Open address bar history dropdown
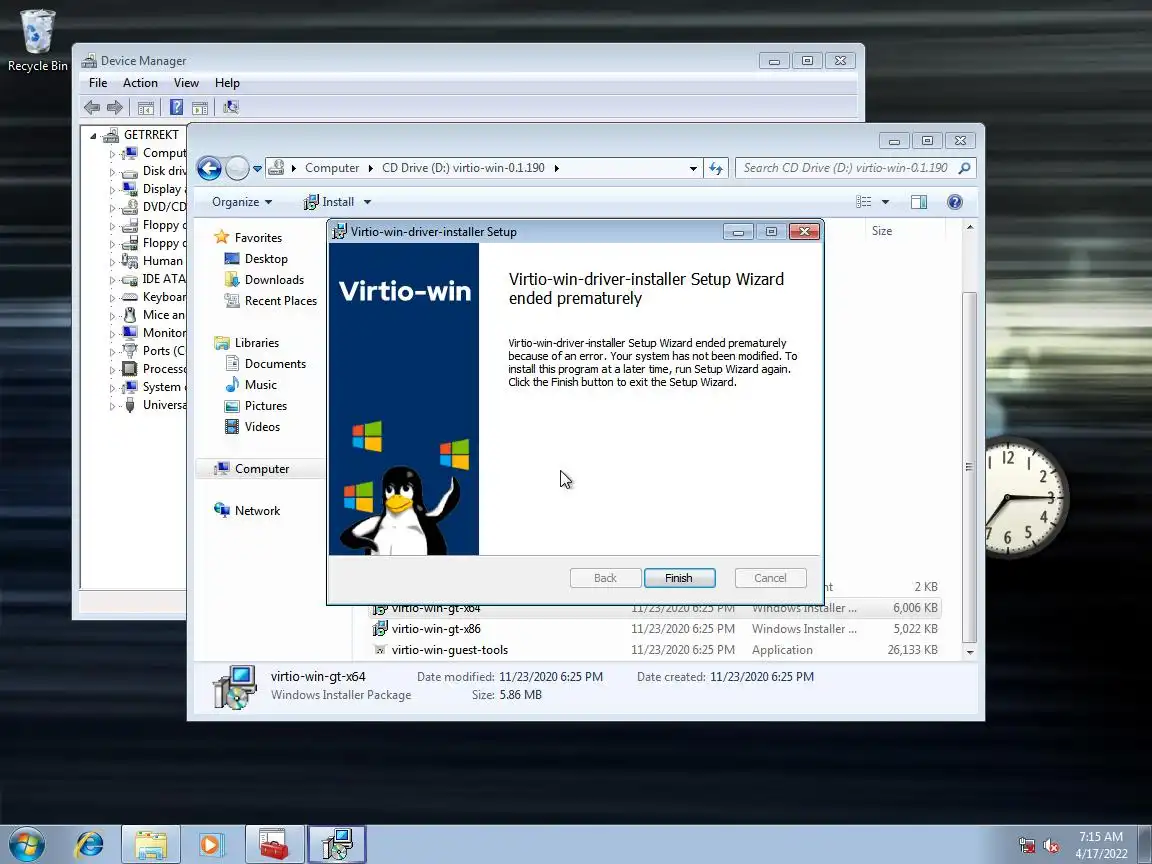 (693, 168)
